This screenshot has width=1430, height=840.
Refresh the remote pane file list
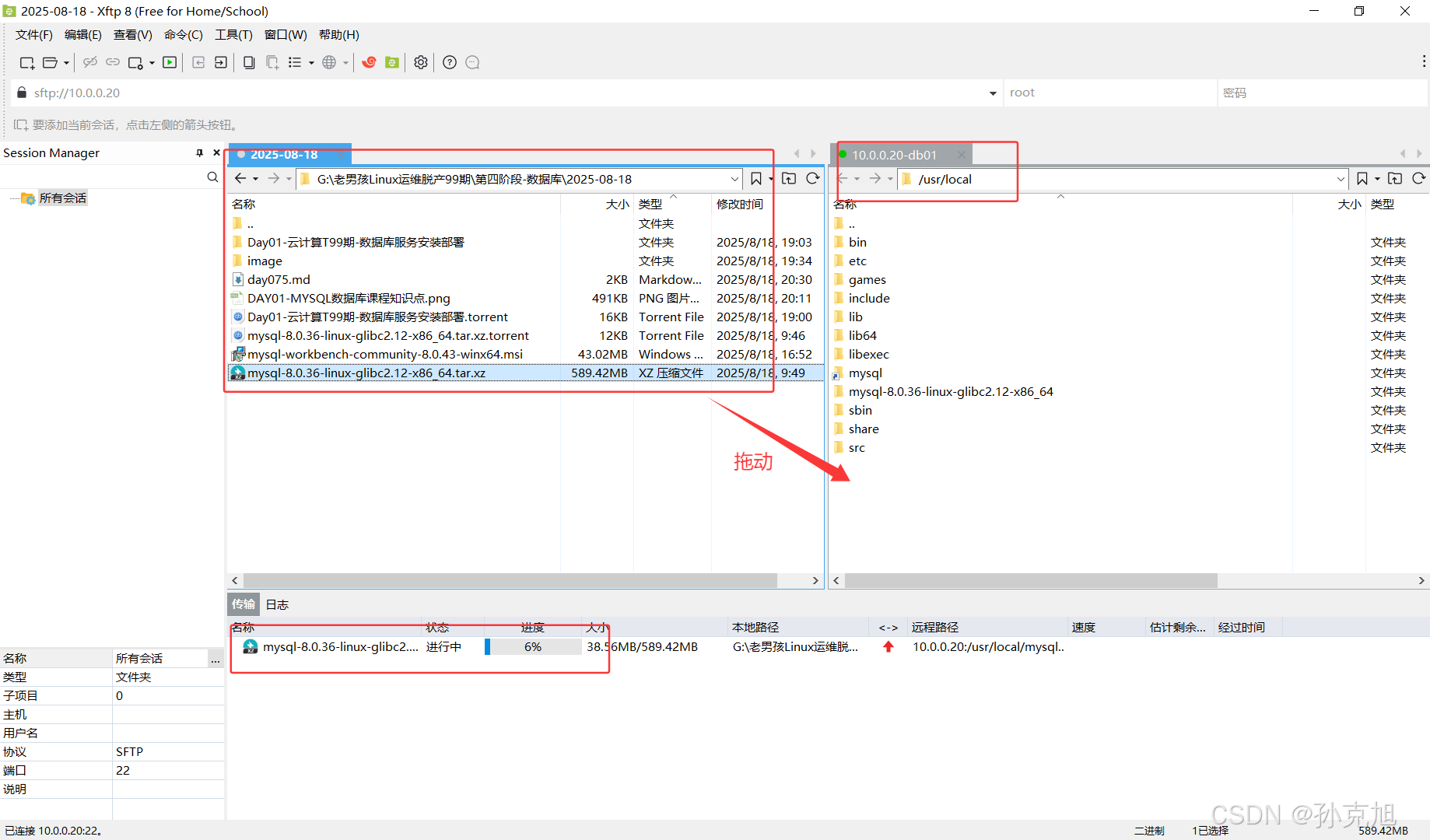tap(1419, 179)
